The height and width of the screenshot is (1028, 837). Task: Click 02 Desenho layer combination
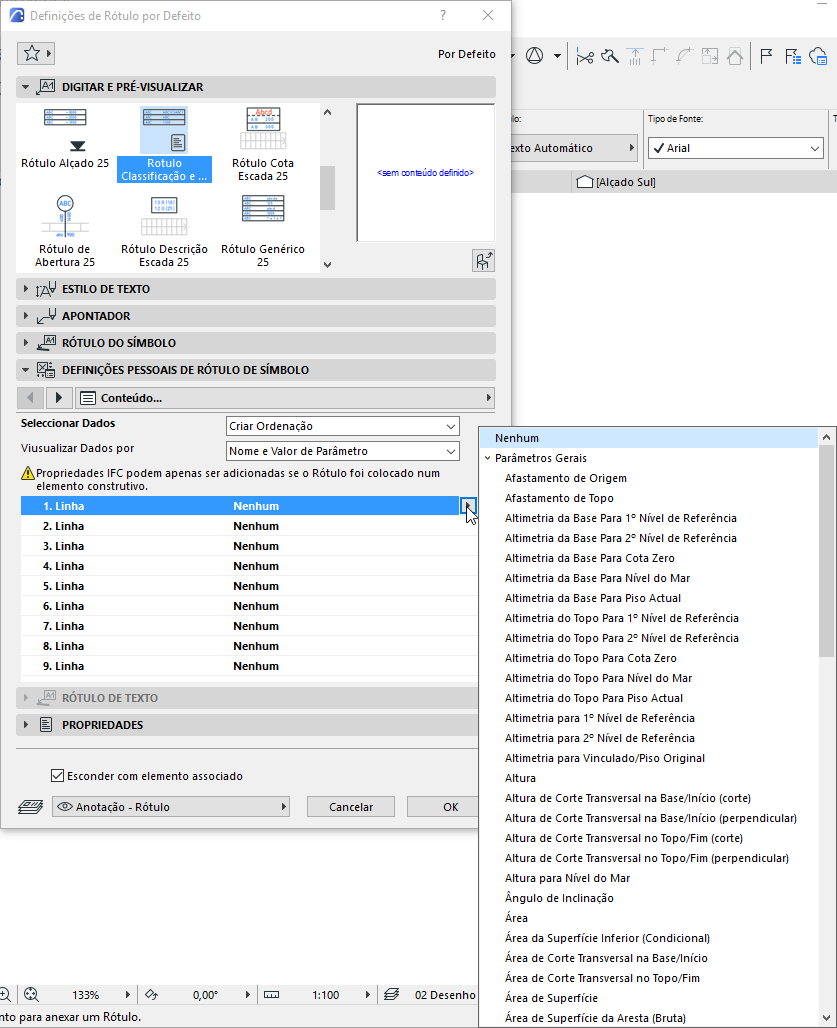pyautogui.click(x=445, y=995)
